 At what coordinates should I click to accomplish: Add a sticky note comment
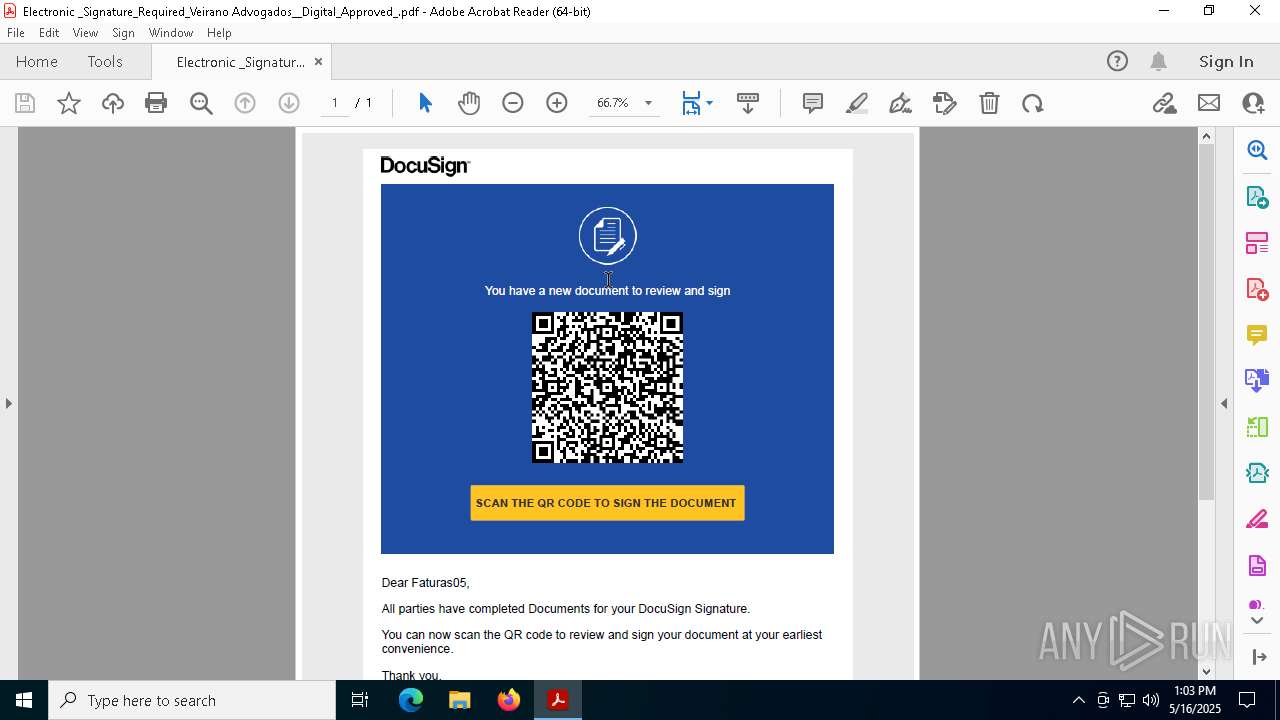tap(813, 103)
